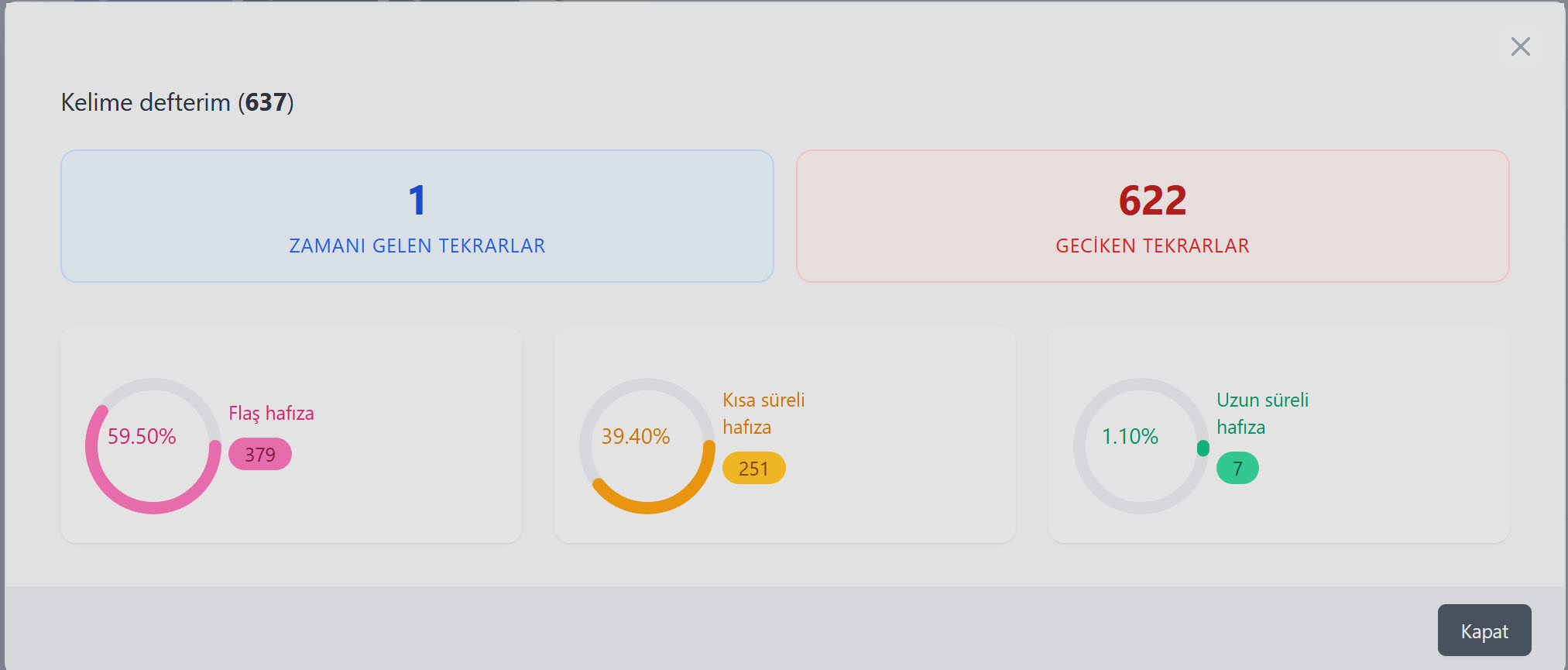This screenshot has width=1568, height=670.
Task: Click the Flaş hafıza label text
Action: [x=271, y=414]
